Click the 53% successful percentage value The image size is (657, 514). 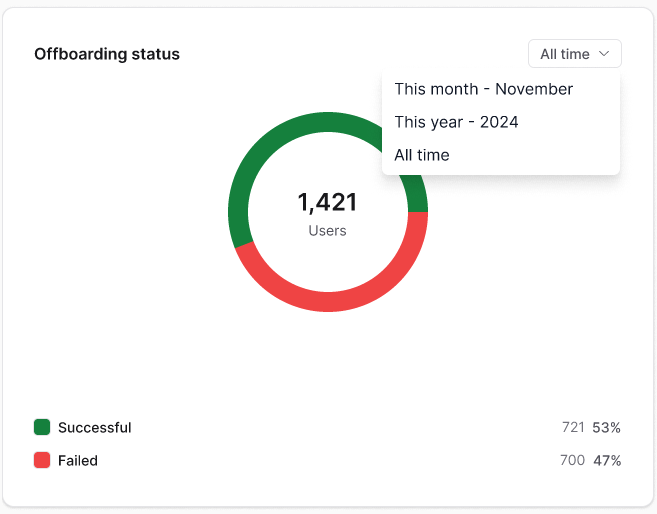[606, 427]
